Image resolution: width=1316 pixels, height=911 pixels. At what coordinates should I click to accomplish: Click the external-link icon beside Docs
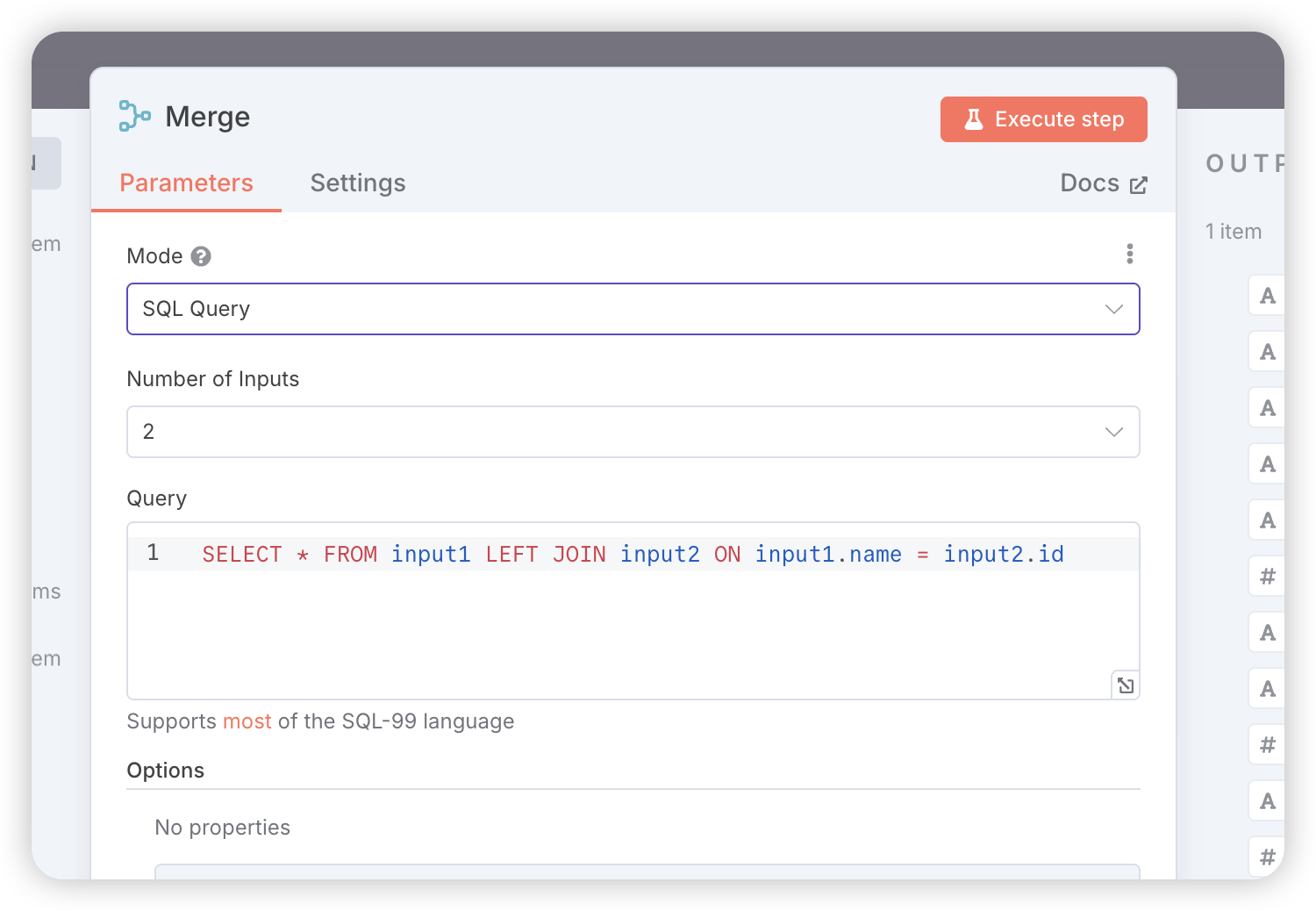point(1138,184)
